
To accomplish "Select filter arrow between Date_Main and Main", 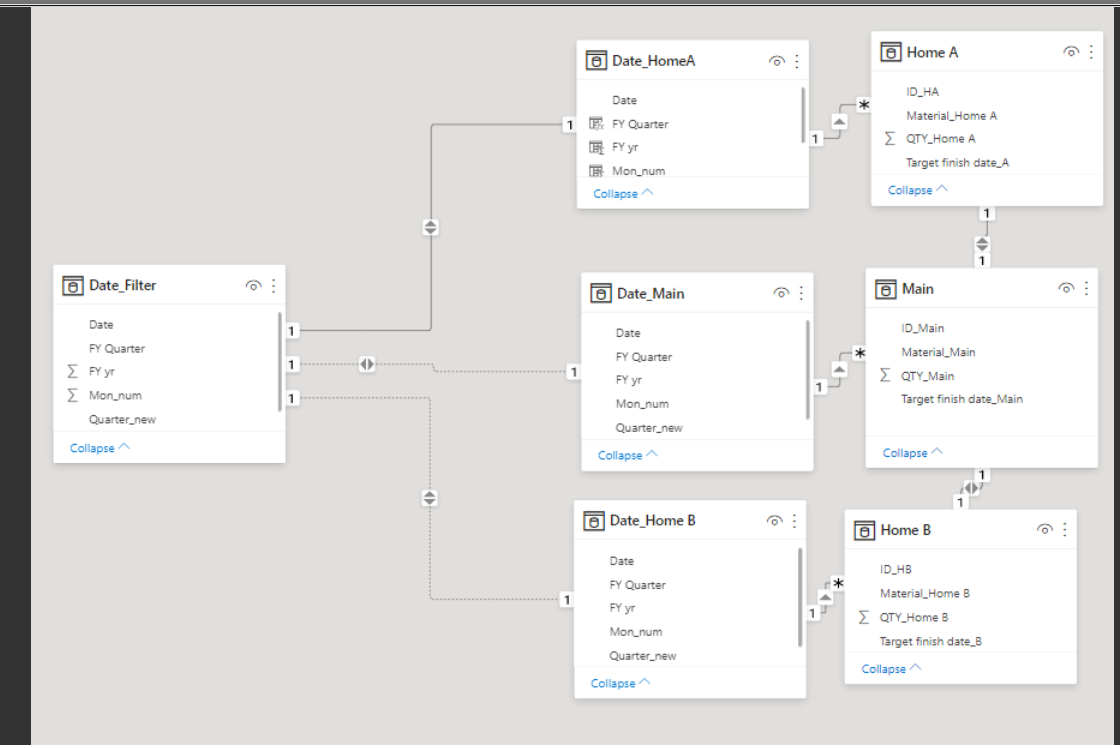I will 839,369.
